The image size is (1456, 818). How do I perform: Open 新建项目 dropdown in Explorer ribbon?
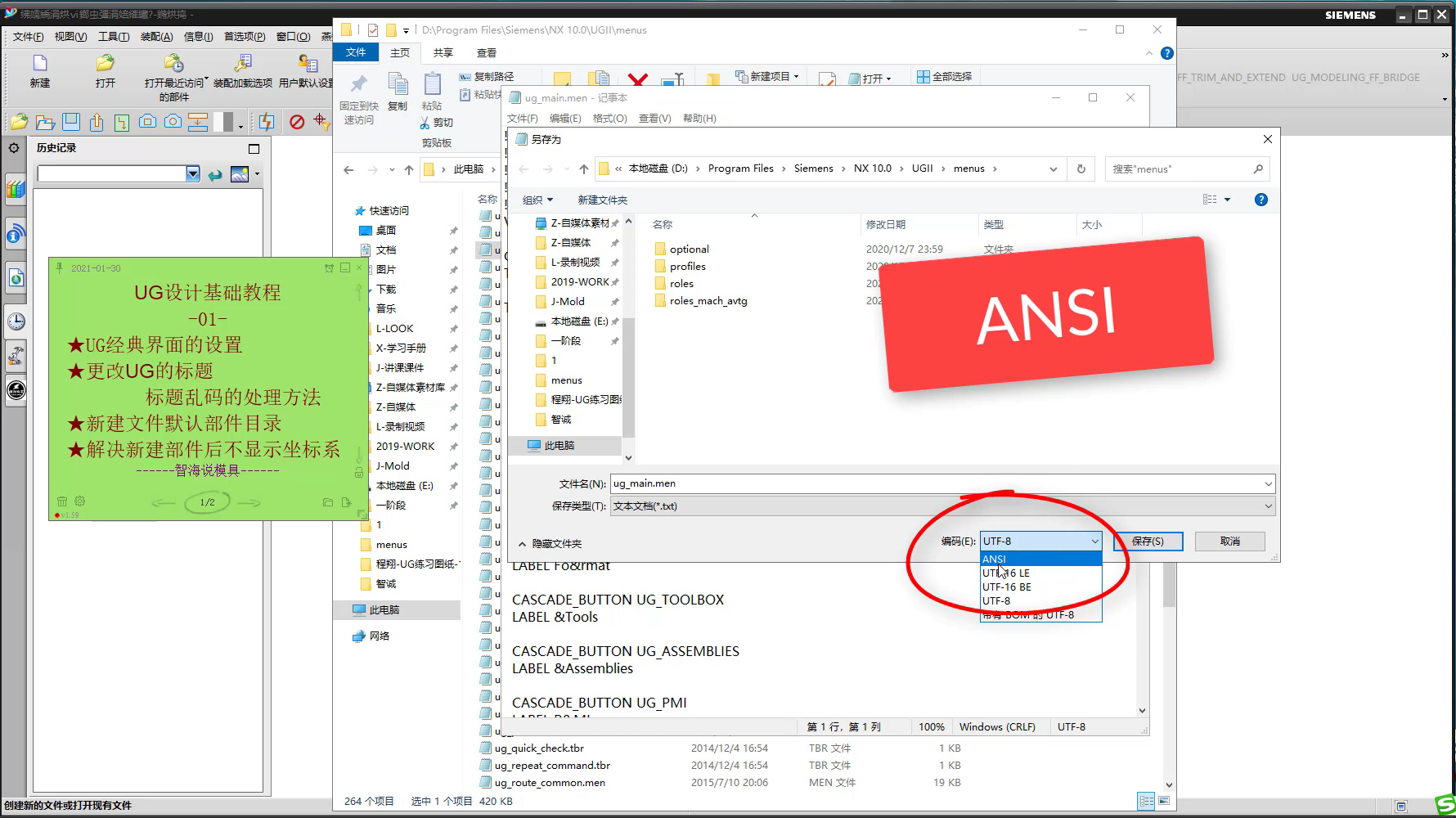click(769, 76)
